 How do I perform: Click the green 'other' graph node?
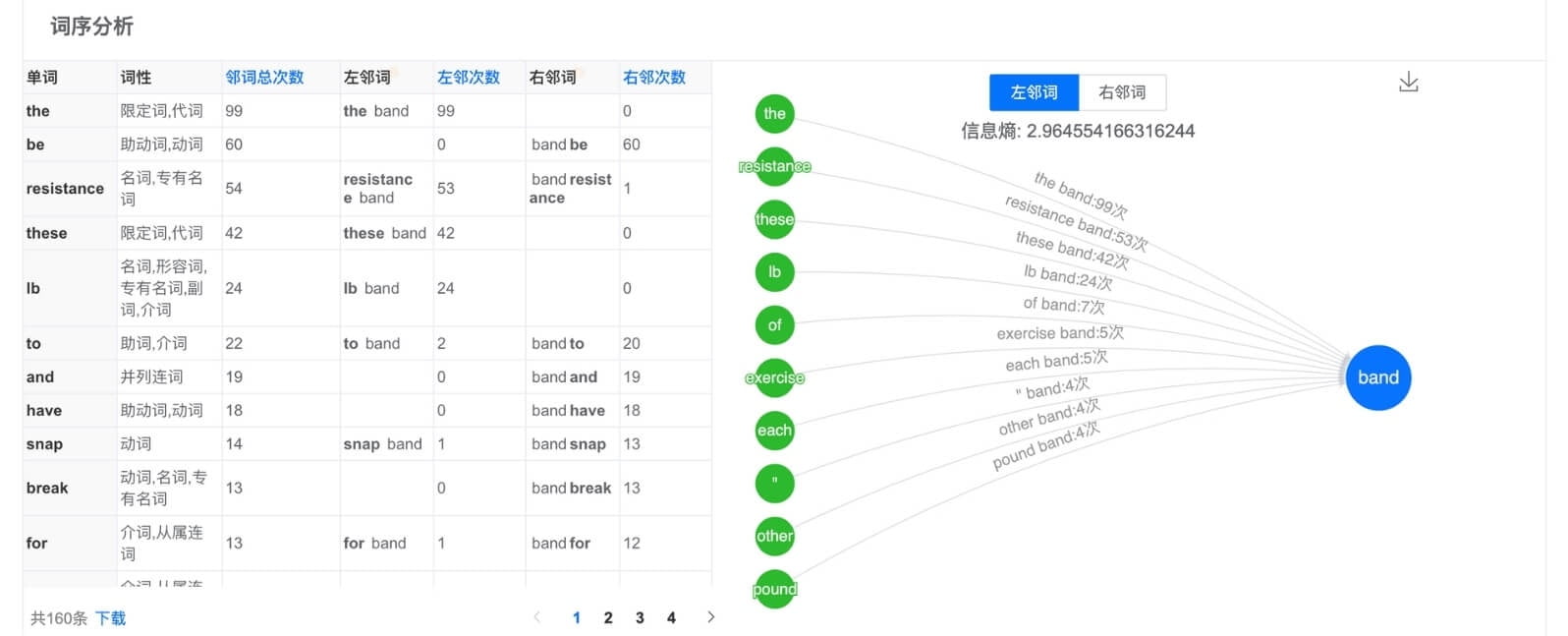click(774, 536)
